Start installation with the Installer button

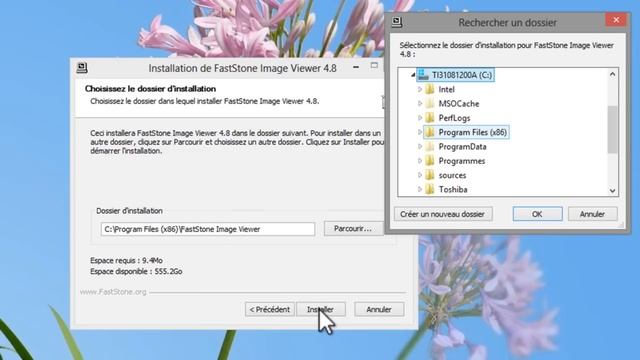pyautogui.click(x=321, y=309)
